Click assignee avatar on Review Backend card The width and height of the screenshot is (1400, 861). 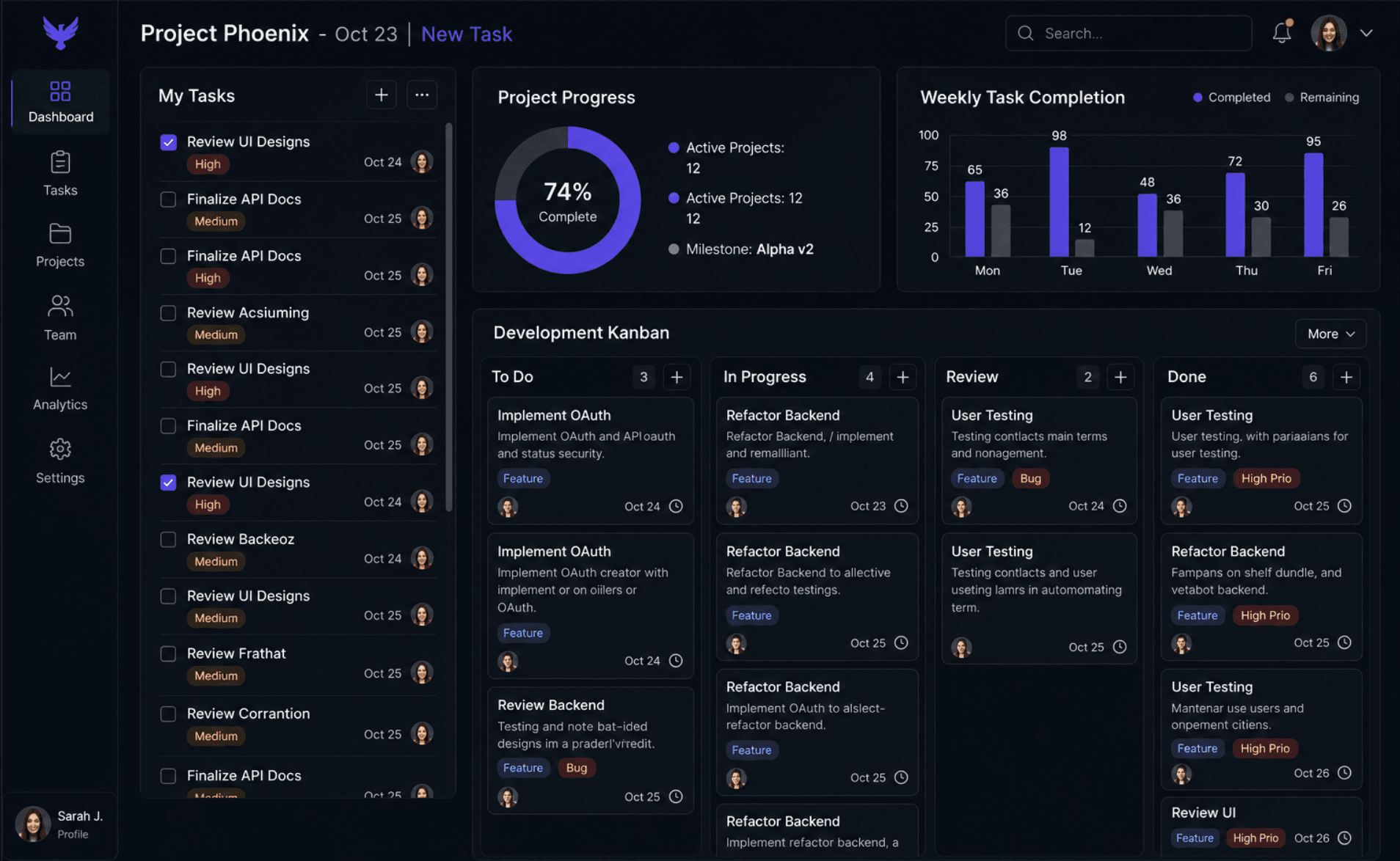coord(508,797)
